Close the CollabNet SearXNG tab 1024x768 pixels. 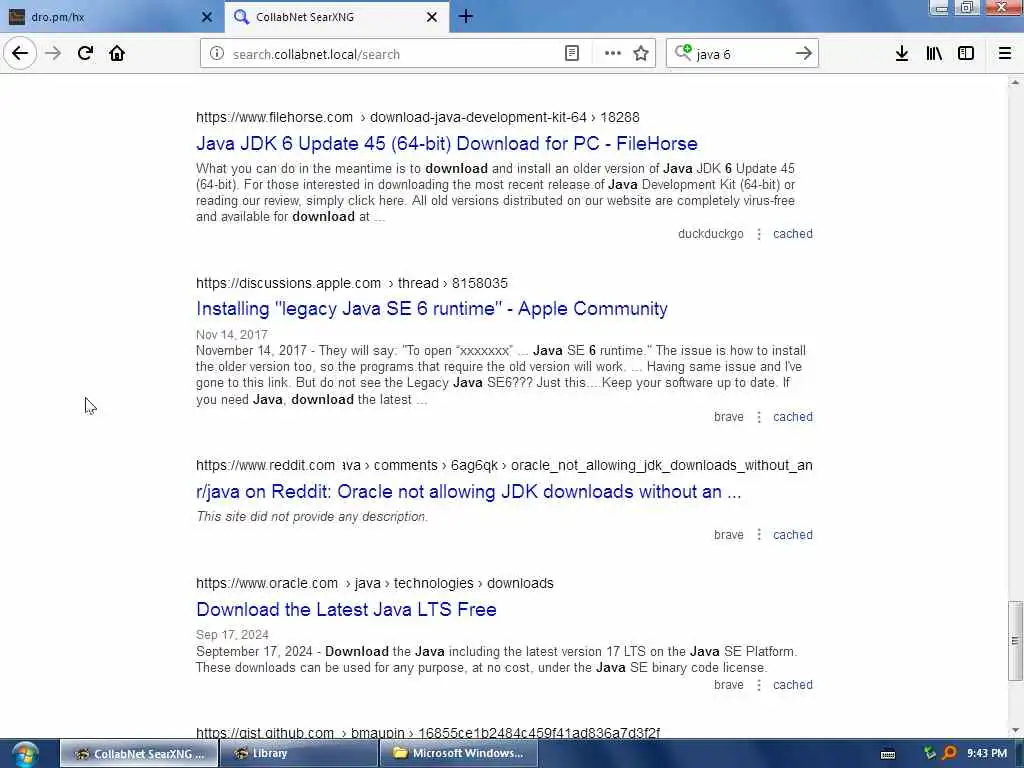[x=432, y=17]
